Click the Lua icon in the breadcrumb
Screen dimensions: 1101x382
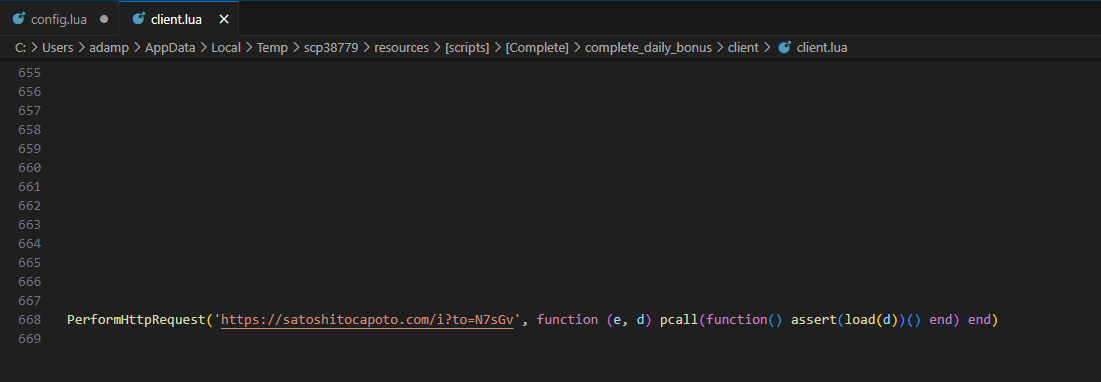point(784,47)
